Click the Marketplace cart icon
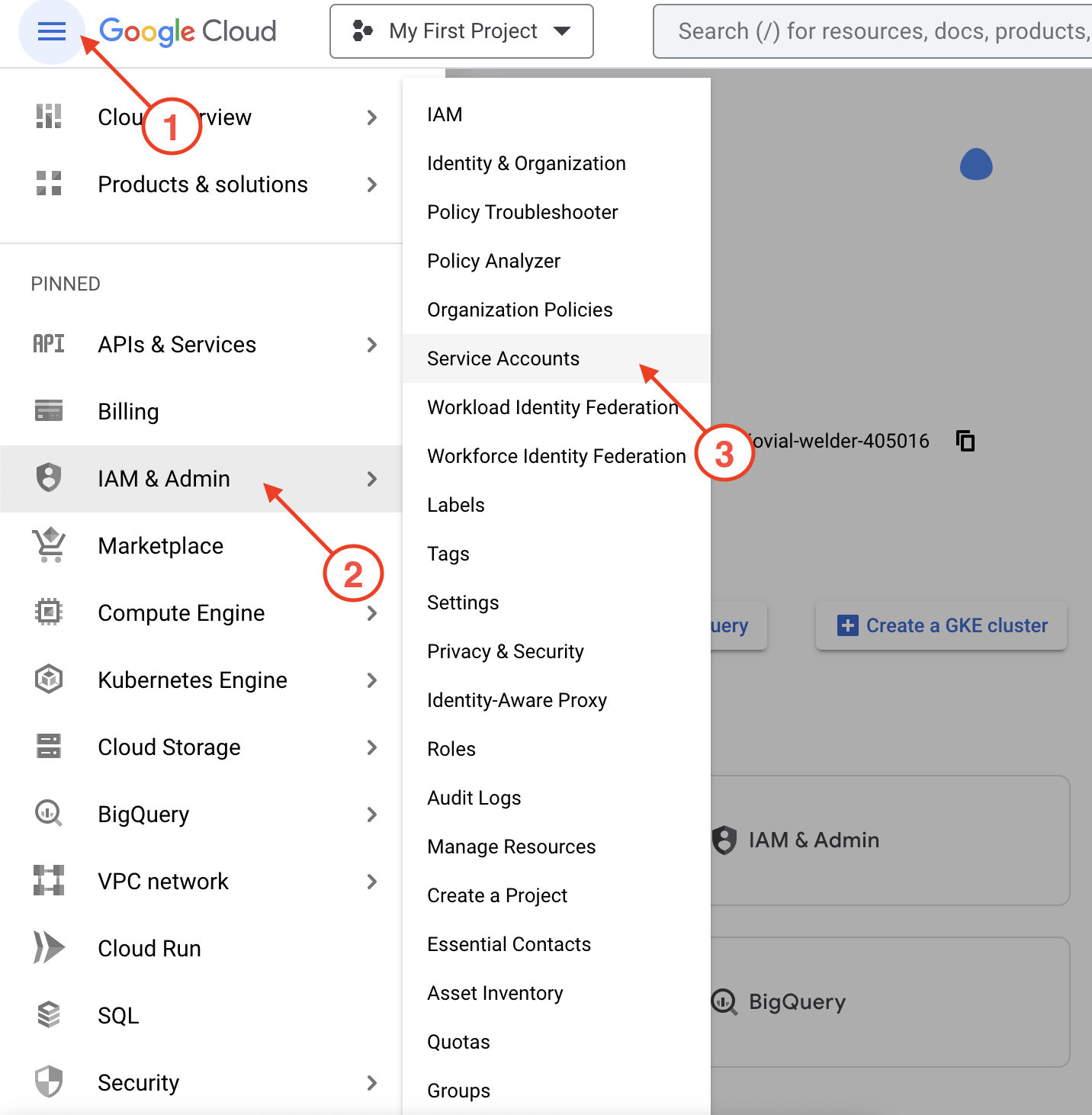1092x1115 pixels. 49,545
